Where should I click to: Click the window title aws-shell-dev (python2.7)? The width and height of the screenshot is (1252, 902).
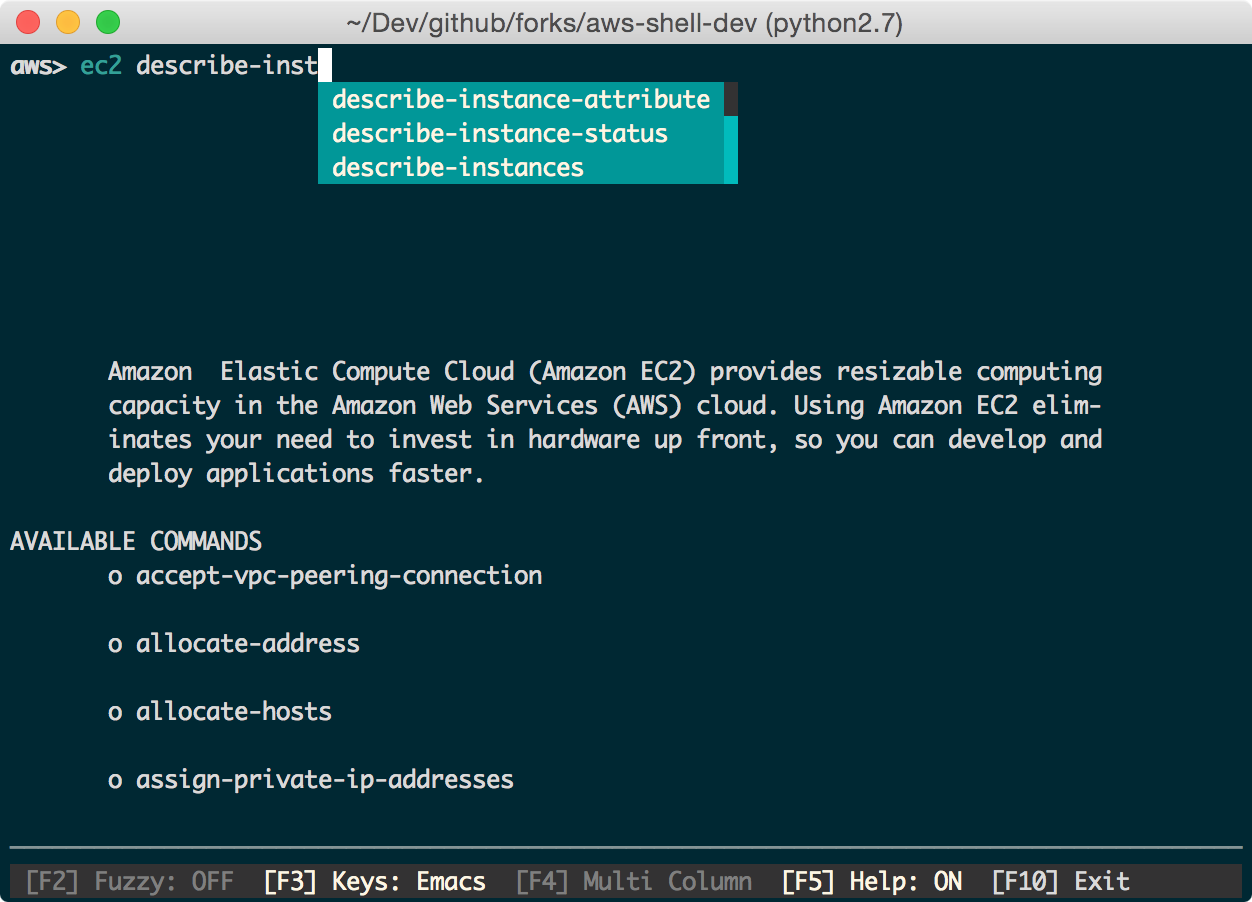click(625, 22)
